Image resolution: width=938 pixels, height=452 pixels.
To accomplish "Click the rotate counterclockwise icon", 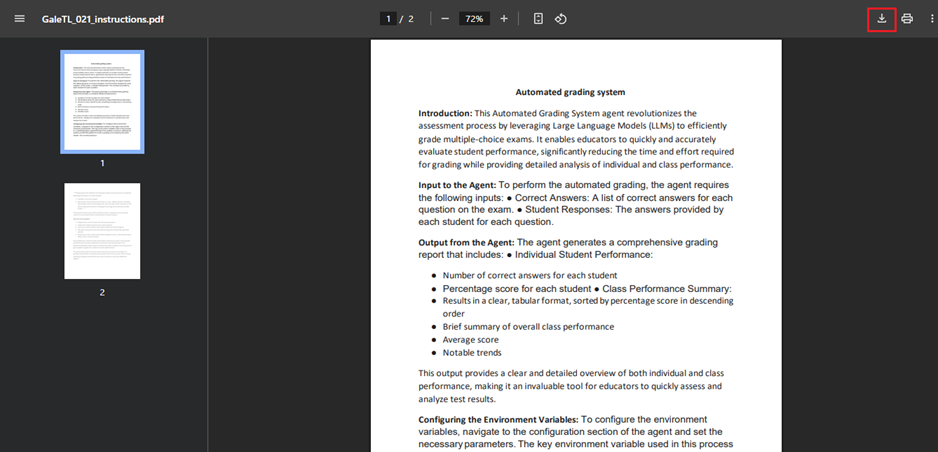I will (560, 19).
